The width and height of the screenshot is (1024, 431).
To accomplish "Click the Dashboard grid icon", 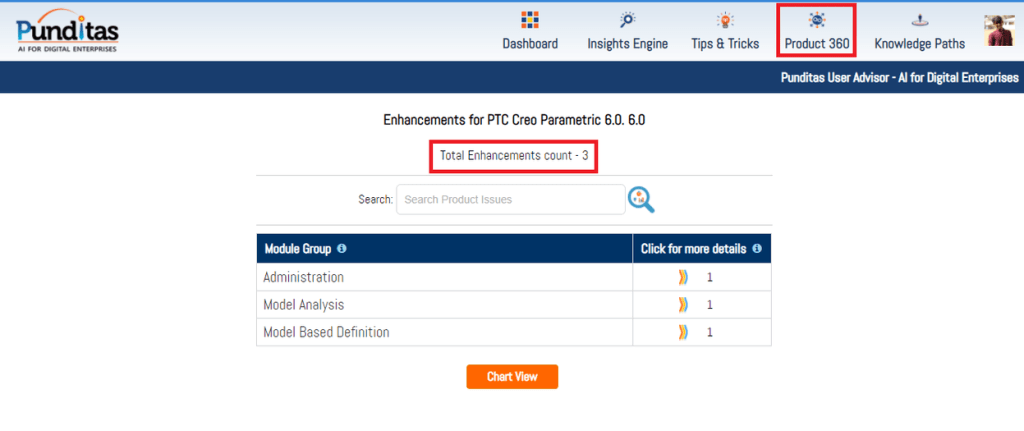I will point(530,20).
